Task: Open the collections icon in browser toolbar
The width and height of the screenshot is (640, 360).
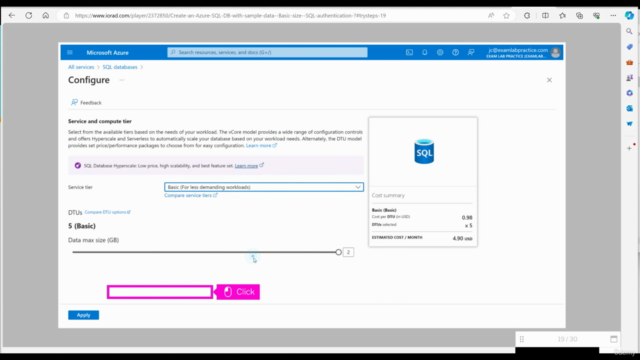Action: (x=580, y=16)
